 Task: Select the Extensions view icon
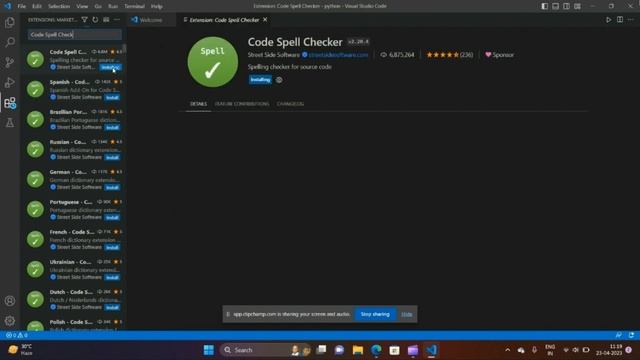pyautogui.click(x=10, y=102)
